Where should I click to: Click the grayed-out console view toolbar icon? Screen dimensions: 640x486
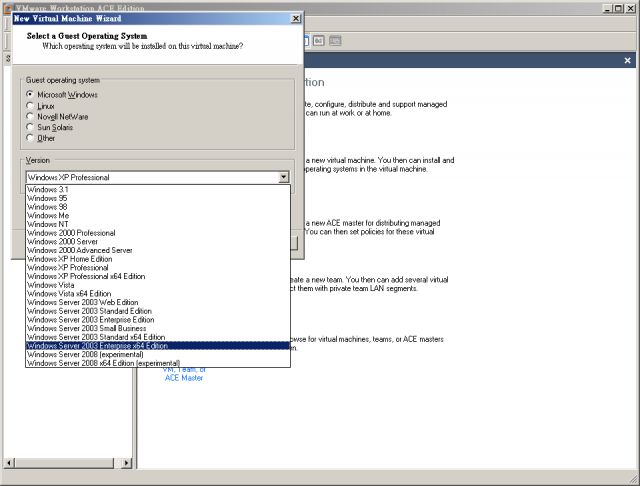coord(319,41)
